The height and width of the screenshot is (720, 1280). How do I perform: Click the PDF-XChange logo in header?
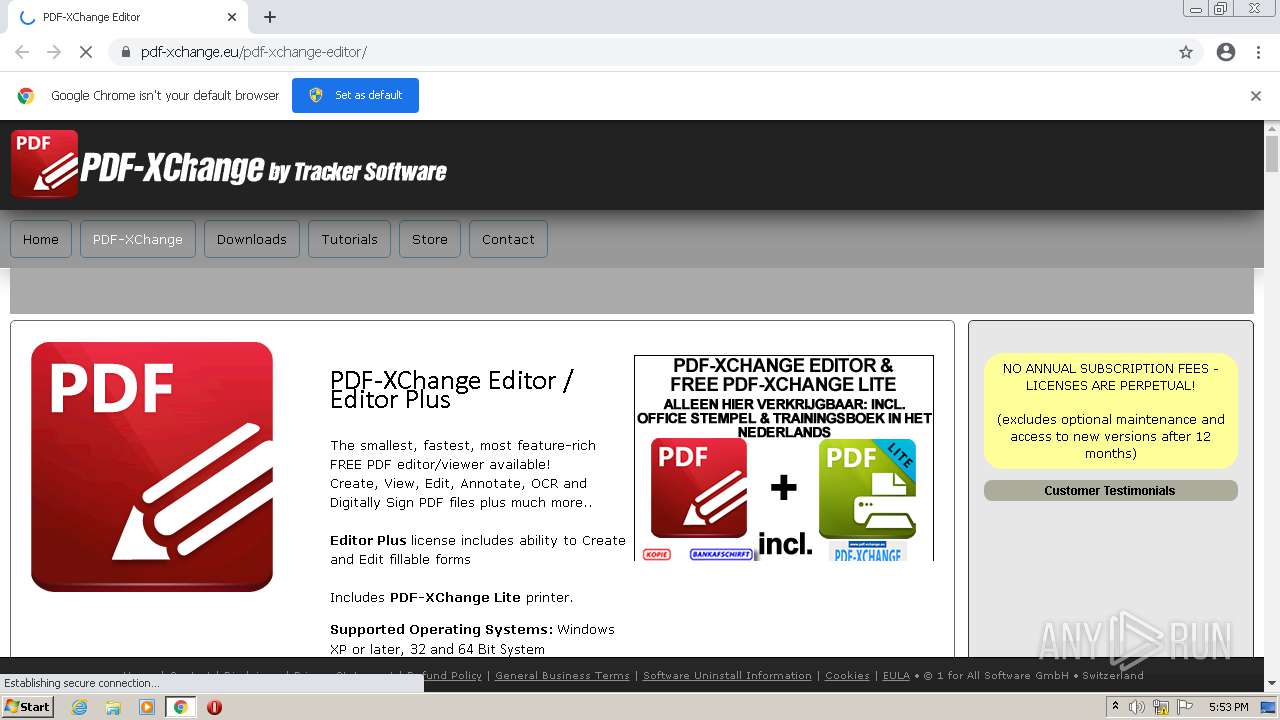(229, 165)
